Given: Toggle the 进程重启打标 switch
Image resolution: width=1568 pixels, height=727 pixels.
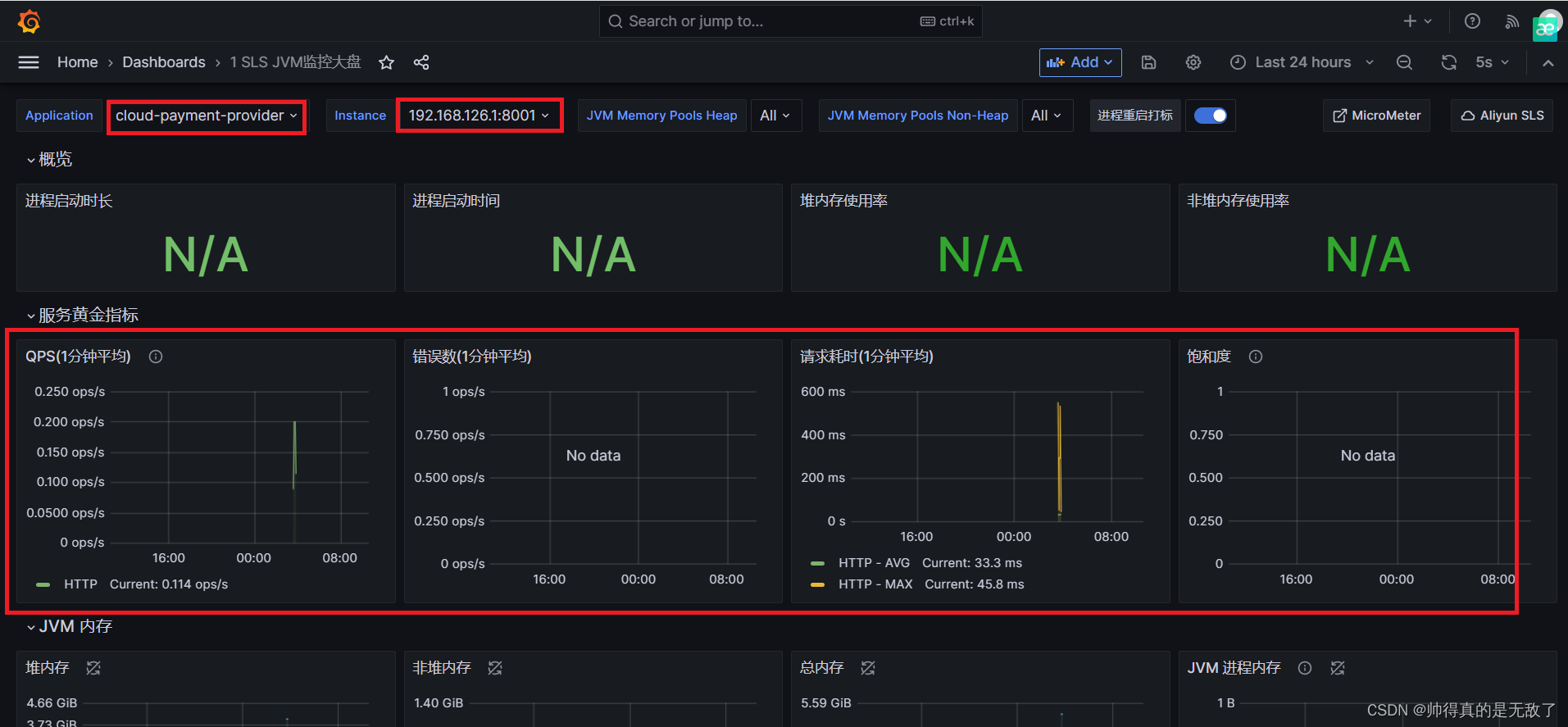Looking at the screenshot, I should point(1211,116).
